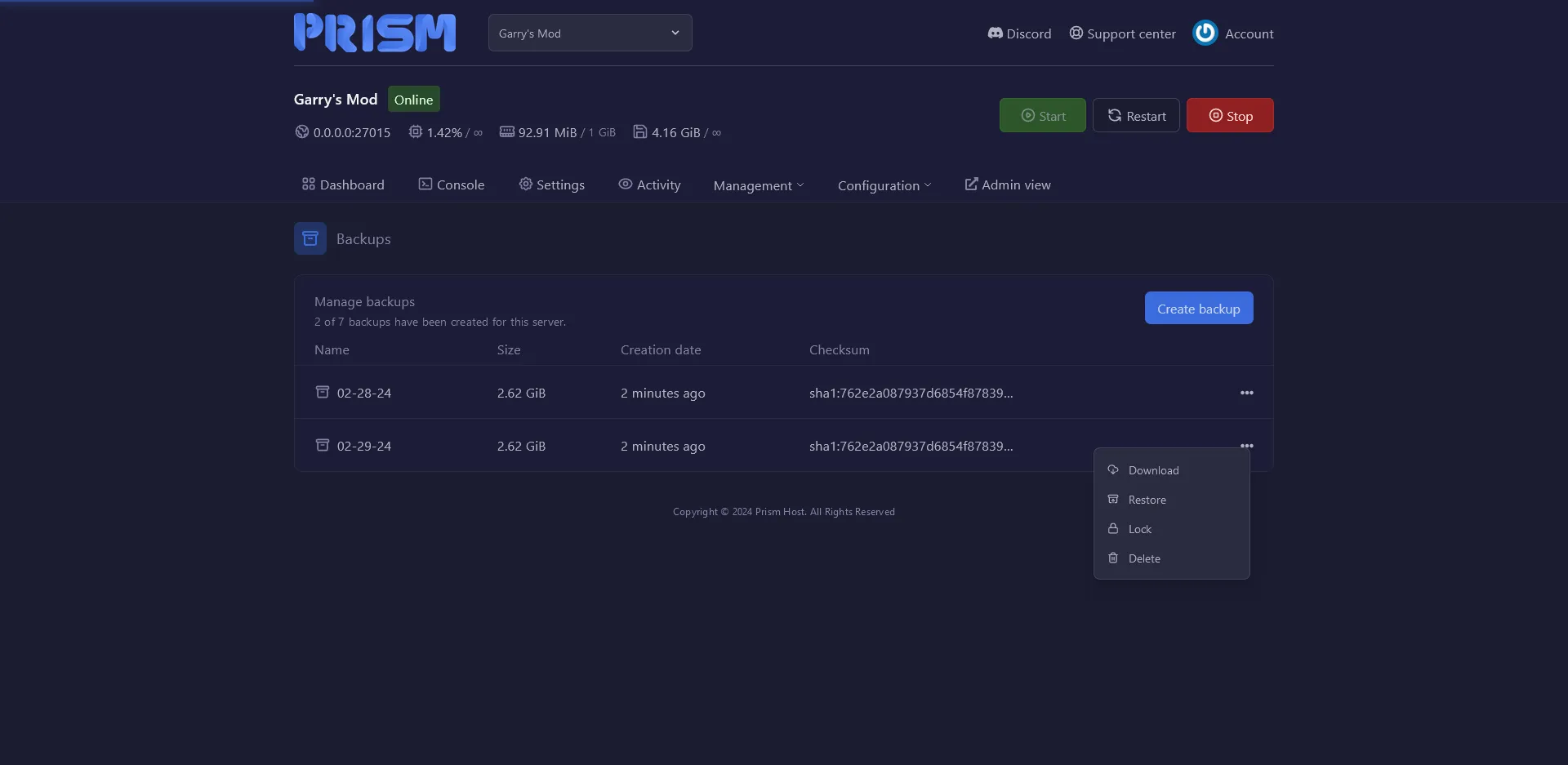1568x765 pixels.
Task: Open the Settings tab
Action: coord(551,185)
